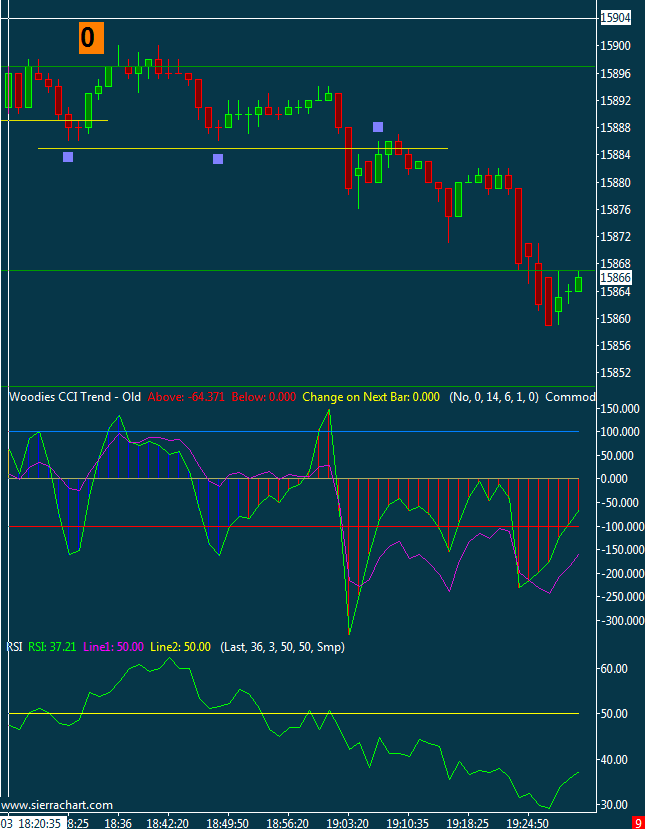Click RSI settings (Last, 36, 3, 50, 50, Smp)
The width and height of the screenshot is (645, 829).
tap(282, 647)
